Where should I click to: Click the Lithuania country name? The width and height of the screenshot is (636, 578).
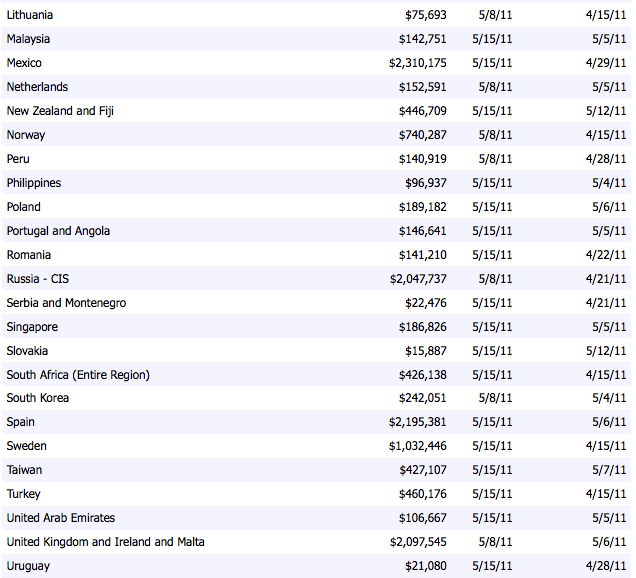[x=30, y=15]
